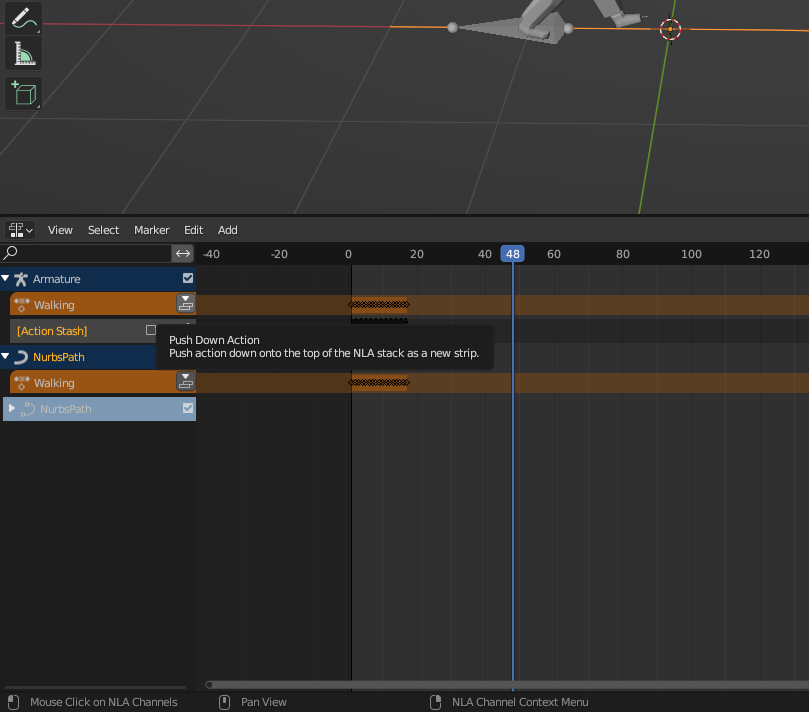This screenshot has height=712, width=809.
Task: Collapse the NurbsPath object channel group
Action: click(x=6, y=357)
